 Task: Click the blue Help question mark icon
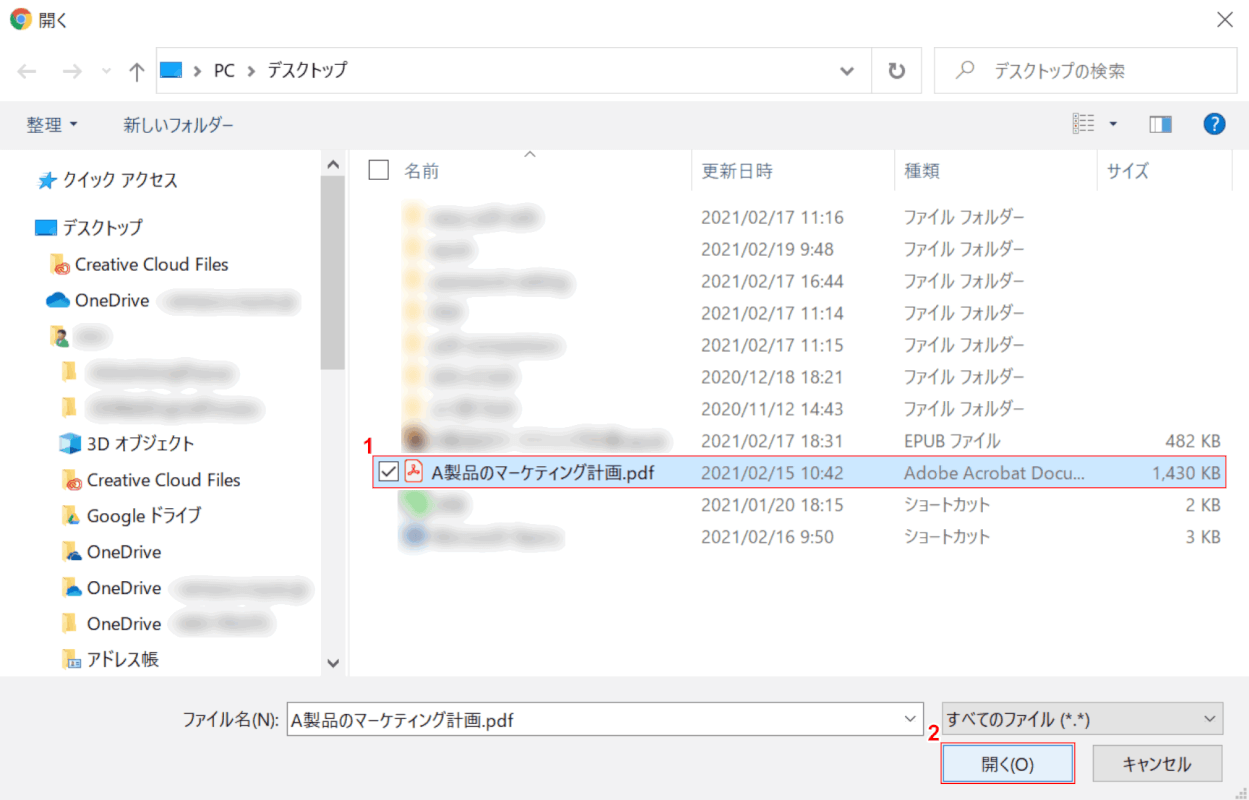[1214, 124]
